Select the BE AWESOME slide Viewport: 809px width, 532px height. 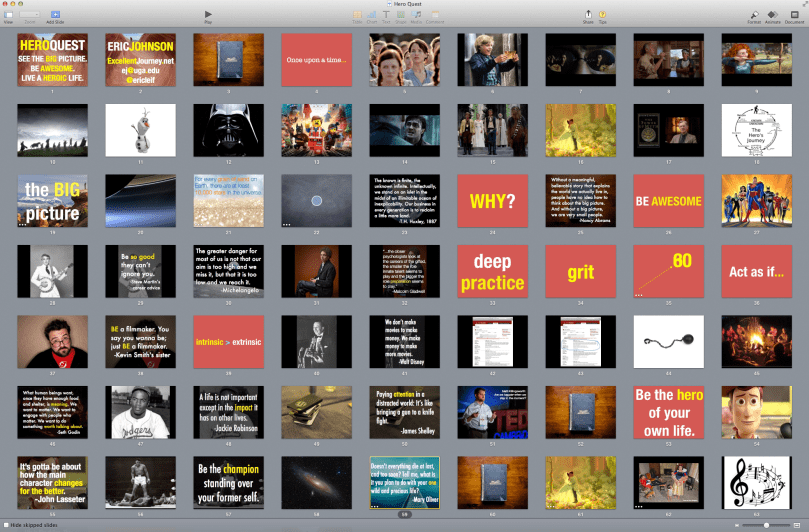tap(669, 201)
